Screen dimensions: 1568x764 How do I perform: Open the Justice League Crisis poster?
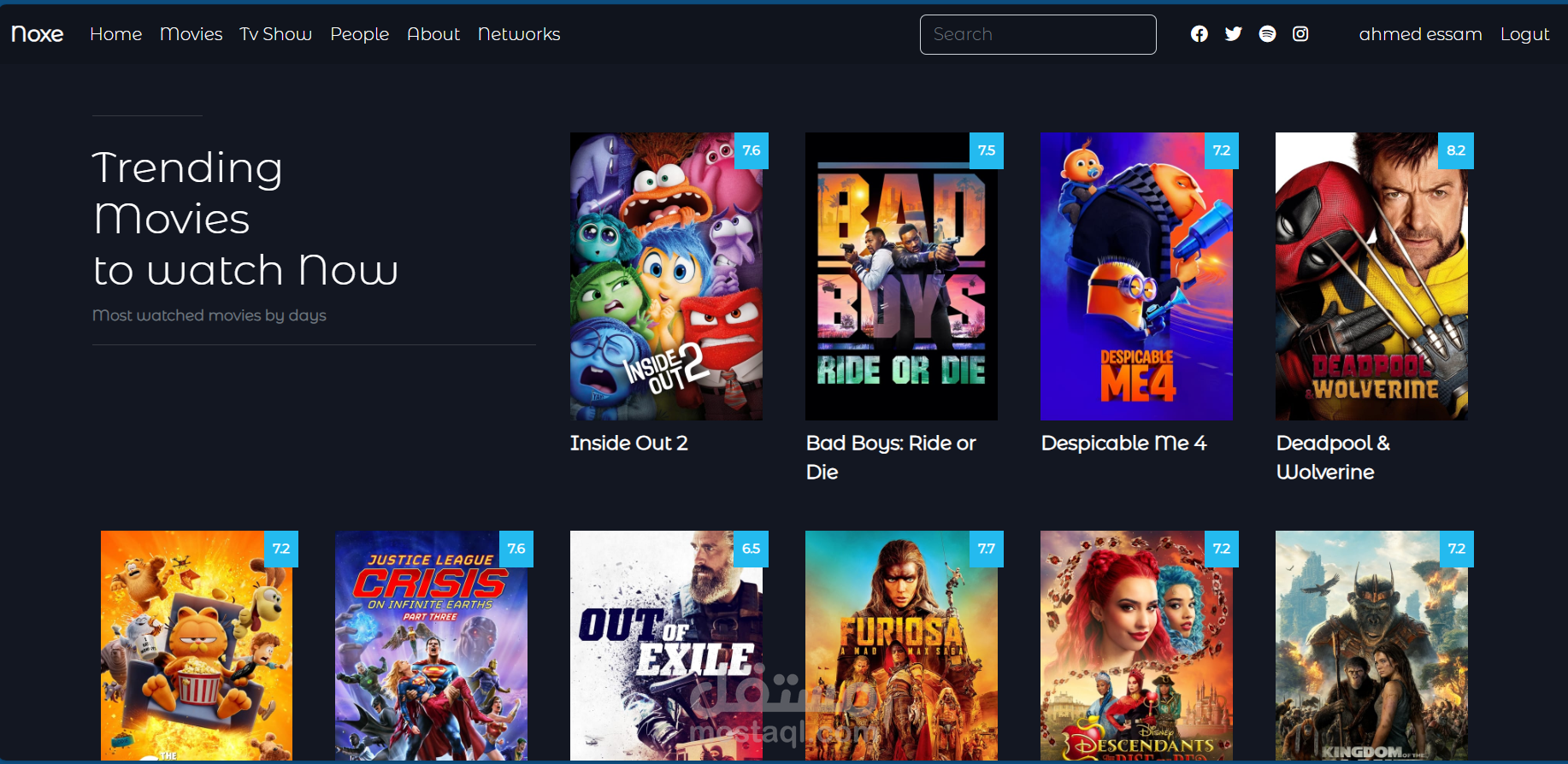coord(431,645)
